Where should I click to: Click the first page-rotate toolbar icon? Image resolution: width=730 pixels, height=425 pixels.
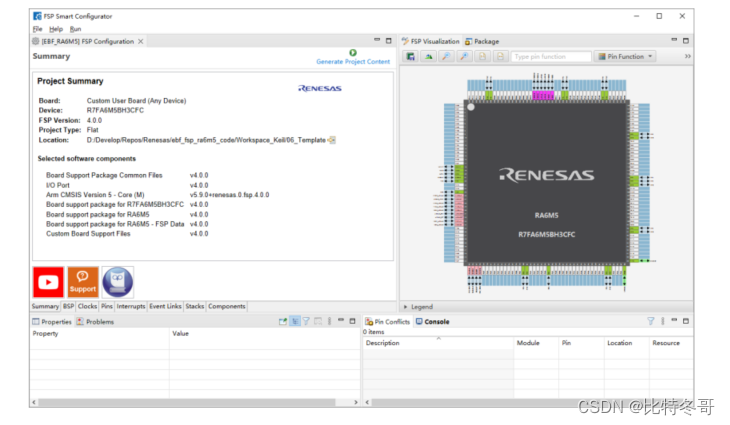point(482,57)
